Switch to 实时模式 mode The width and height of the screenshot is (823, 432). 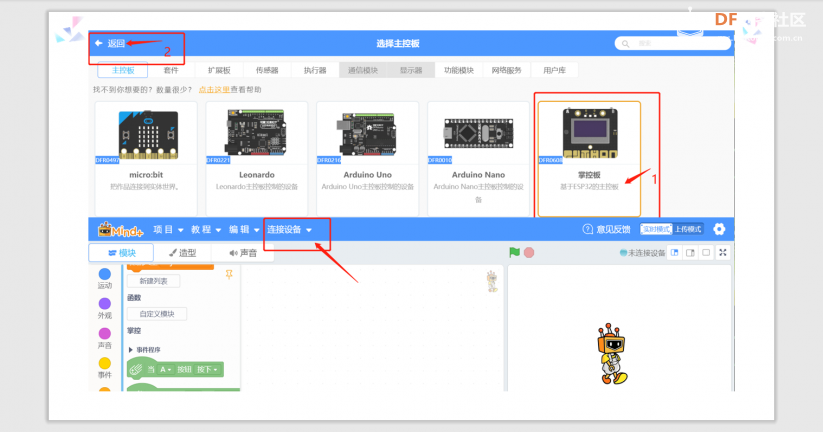pos(656,229)
